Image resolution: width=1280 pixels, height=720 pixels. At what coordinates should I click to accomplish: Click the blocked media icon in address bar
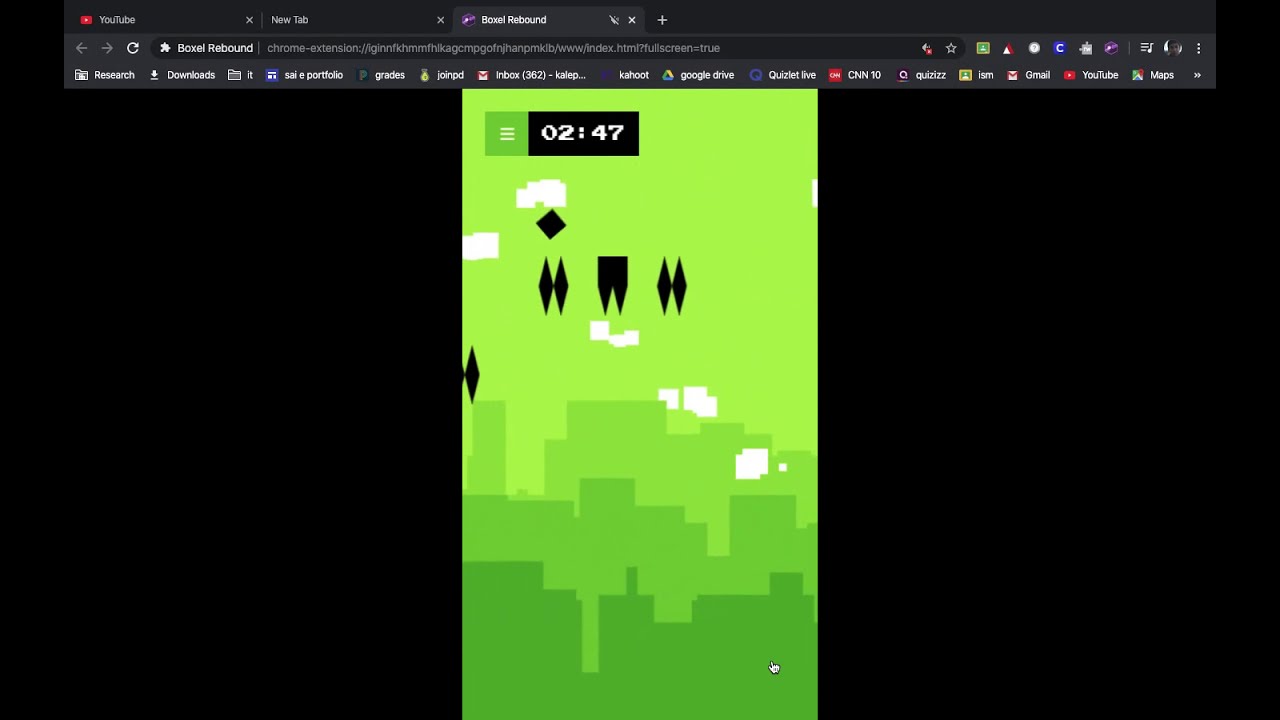pyautogui.click(x=927, y=48)
